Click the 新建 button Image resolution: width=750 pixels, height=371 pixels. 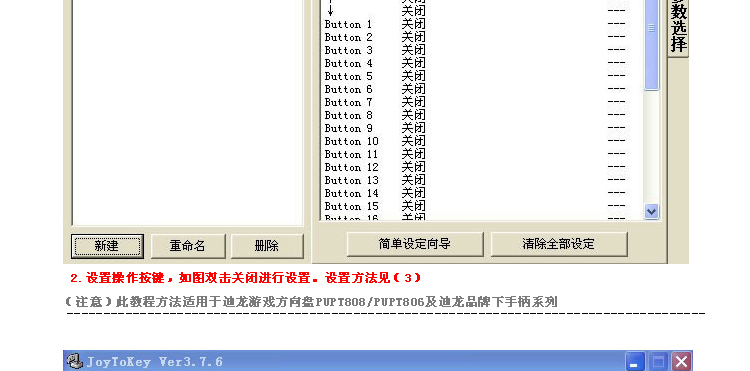tap(107, 246)
